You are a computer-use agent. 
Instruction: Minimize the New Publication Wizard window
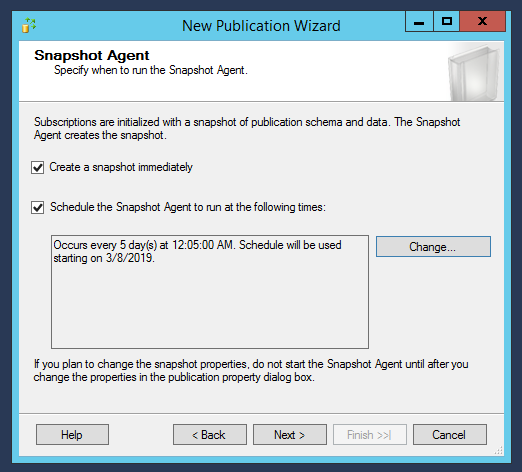419,22
